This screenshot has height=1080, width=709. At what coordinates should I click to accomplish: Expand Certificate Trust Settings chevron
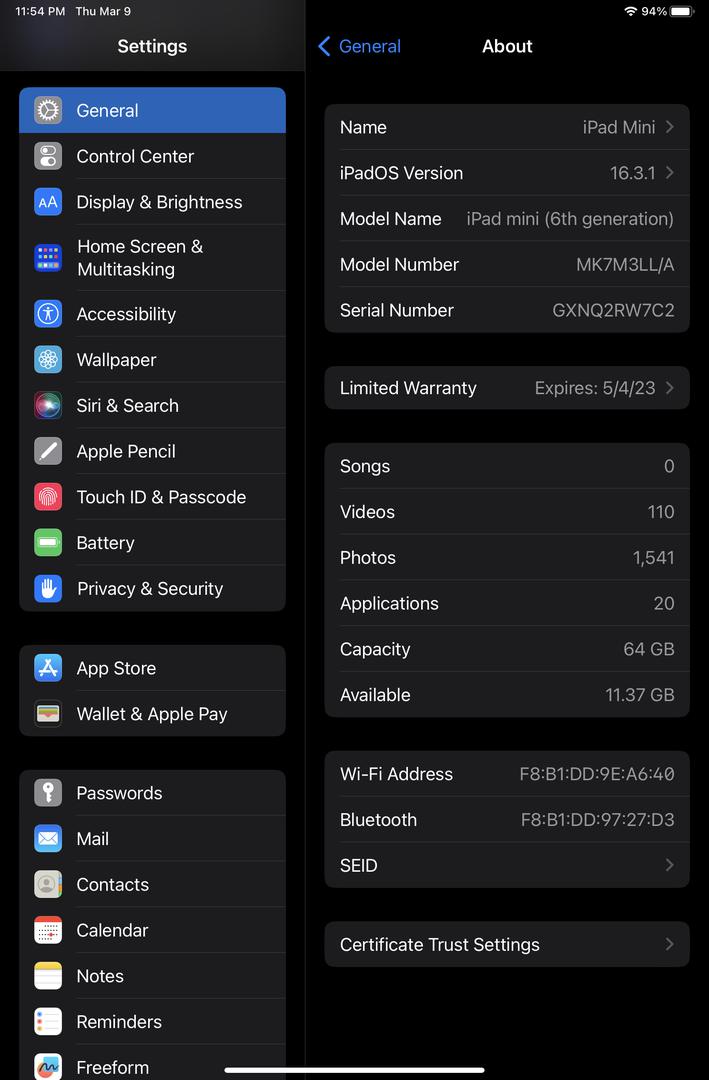click(x=669, y=944)
